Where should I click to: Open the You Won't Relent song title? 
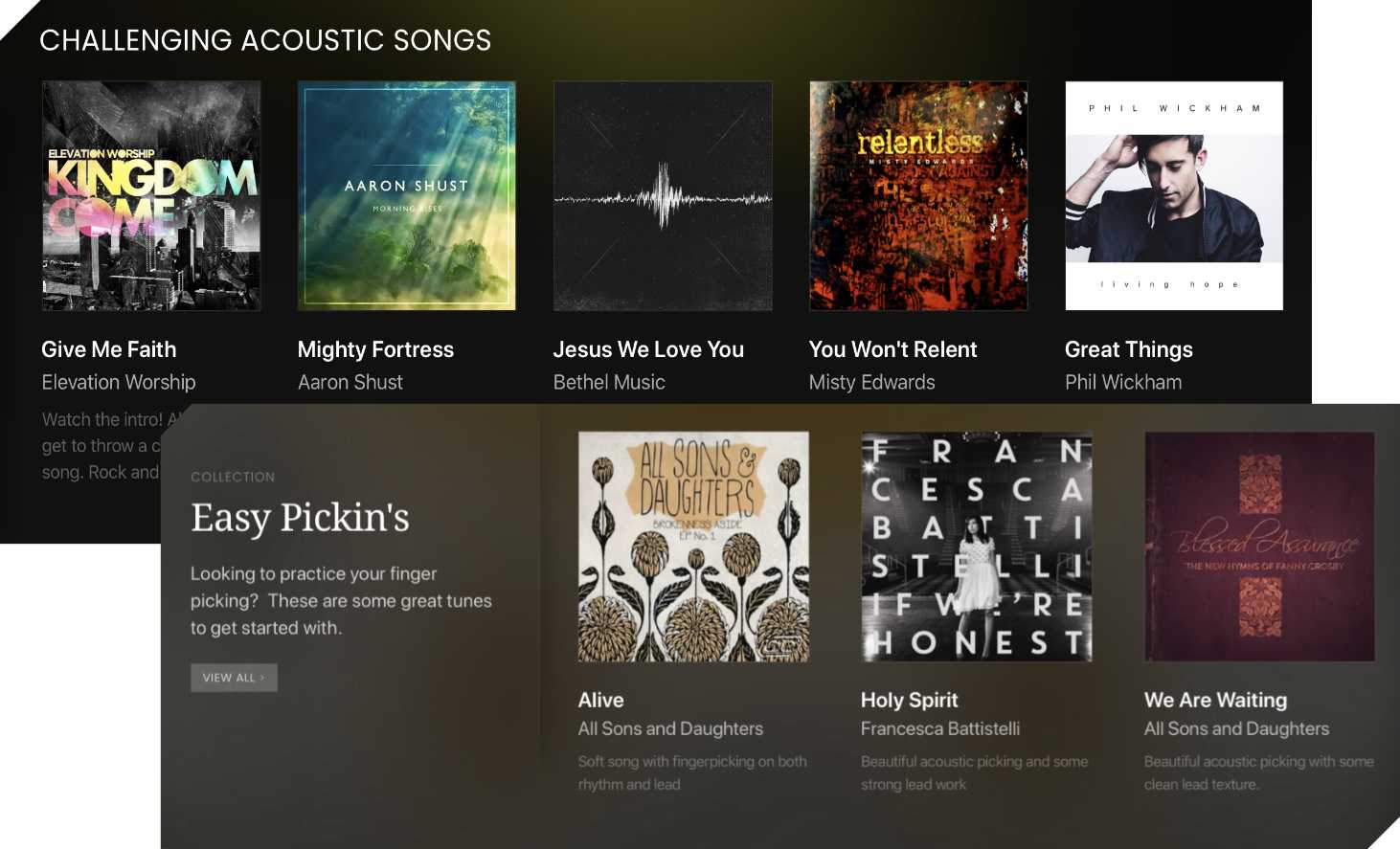[x=892, y=349]
